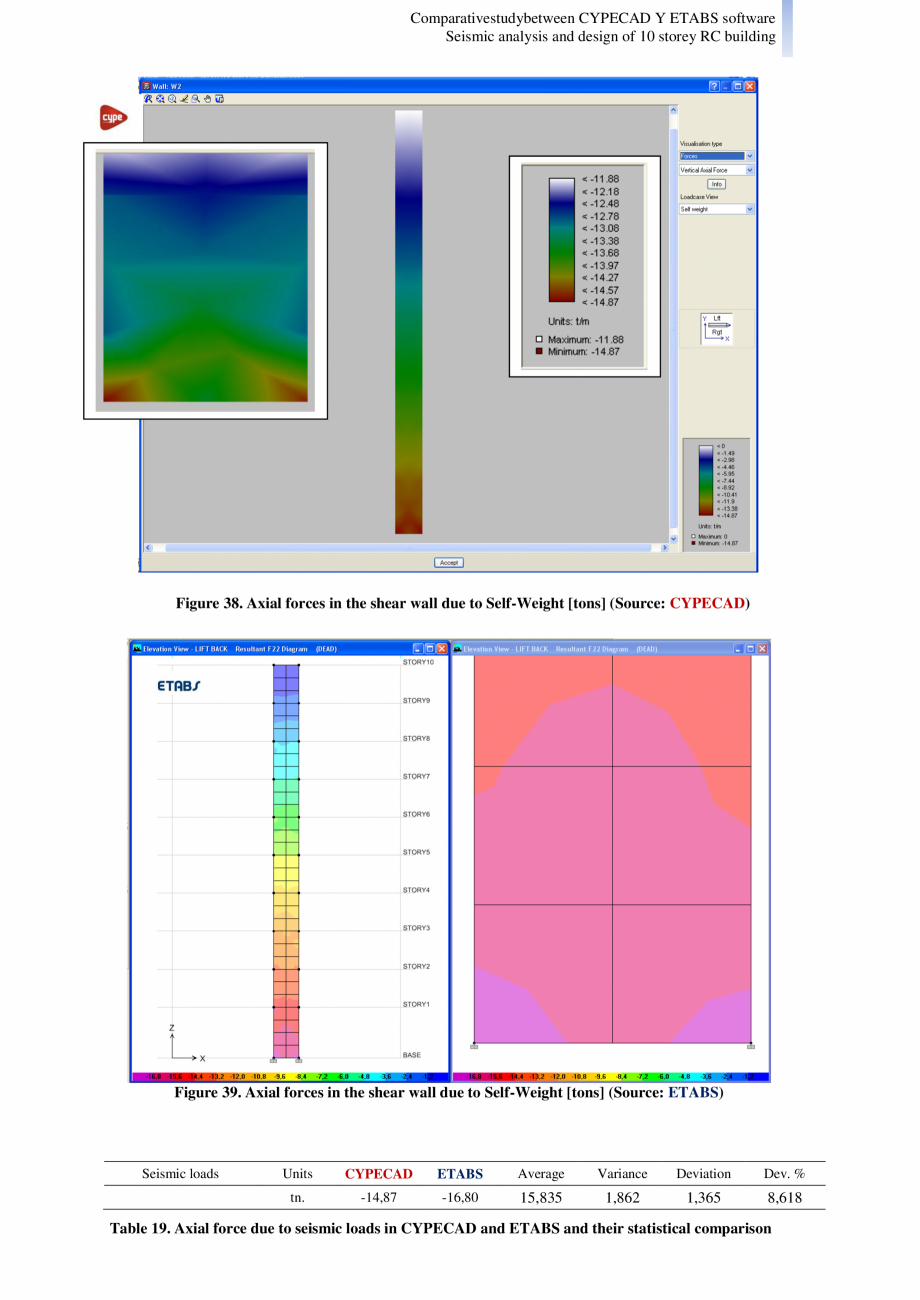Viewport: 920px width, 1300px height.
Task: Toggle the Maximum: 0 marker in the bottom legend
Action: 693,536
